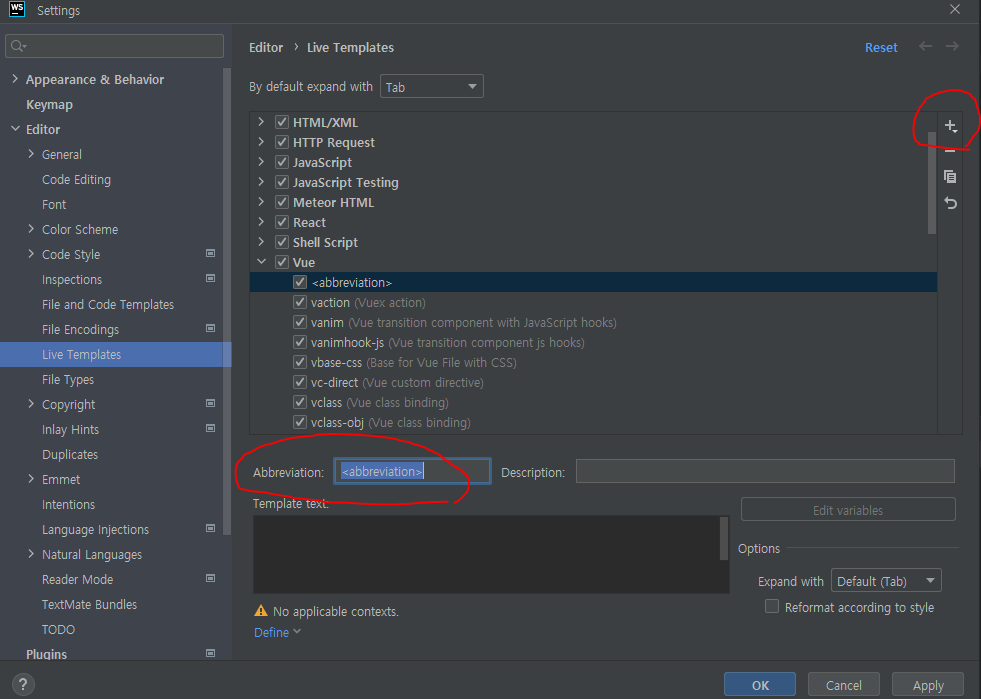Click the Restore deleted defaults icon

(950, 203)
